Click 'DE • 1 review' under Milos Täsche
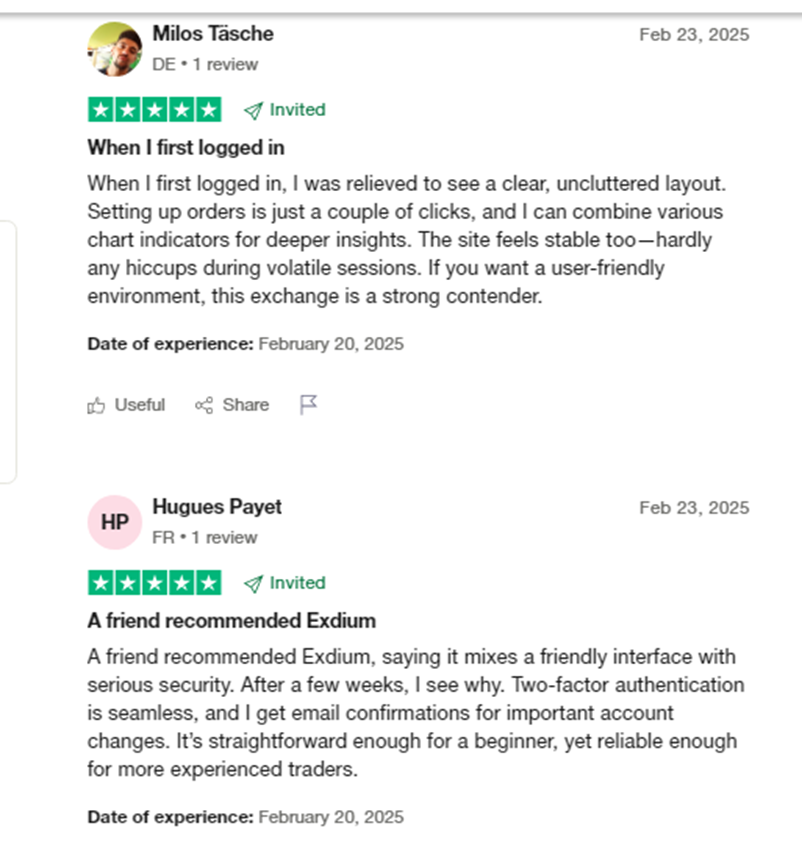This screenshot has height=848, width=802. click(205, 65)
